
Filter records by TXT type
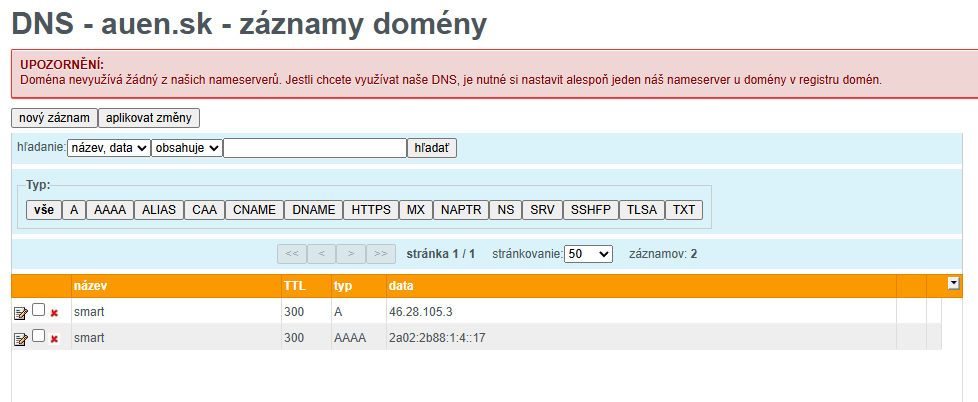(683, 210)
